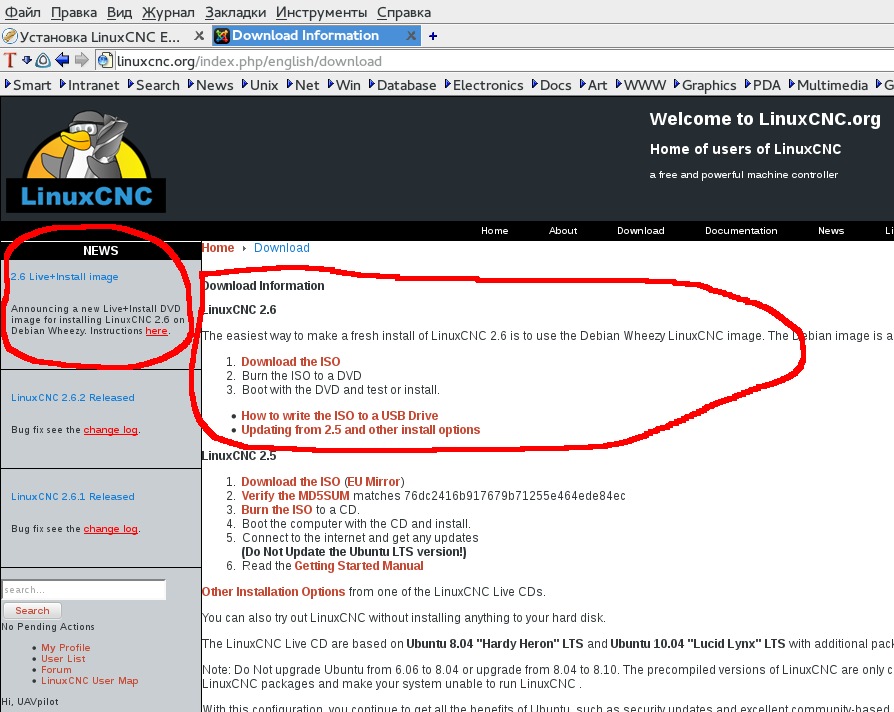Open LinuxCNC 2.6.2 Released news link
894x712 pixels.
tap(73, 397)
